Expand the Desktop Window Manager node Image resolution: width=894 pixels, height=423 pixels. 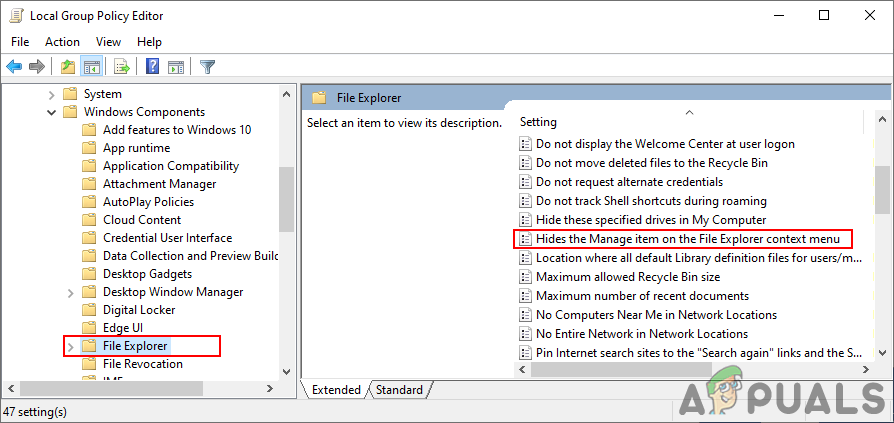coord(71,292)
